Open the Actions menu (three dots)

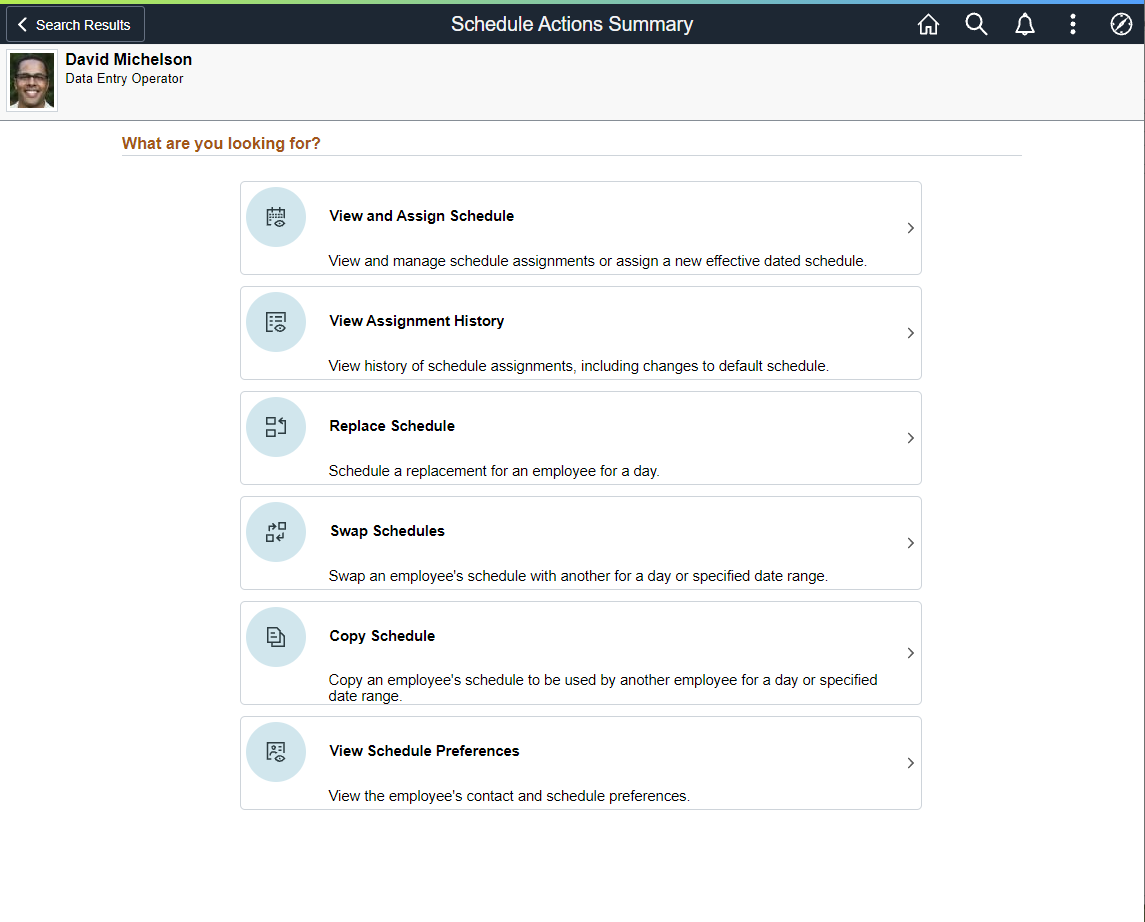pyautogui.click(x=1072, y=25)
